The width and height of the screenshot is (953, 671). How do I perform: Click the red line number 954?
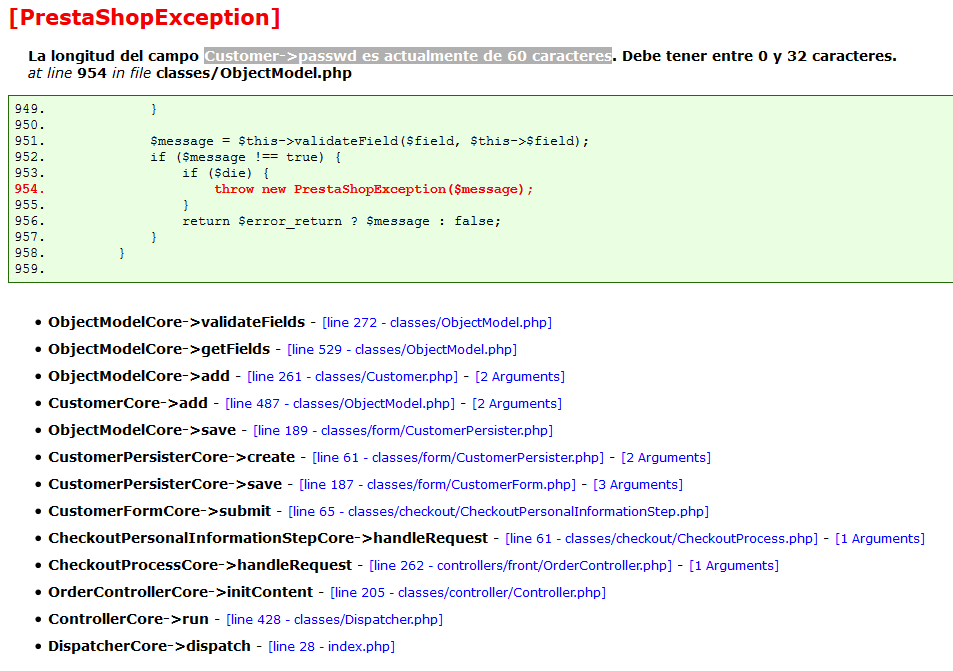click(30, 189)
